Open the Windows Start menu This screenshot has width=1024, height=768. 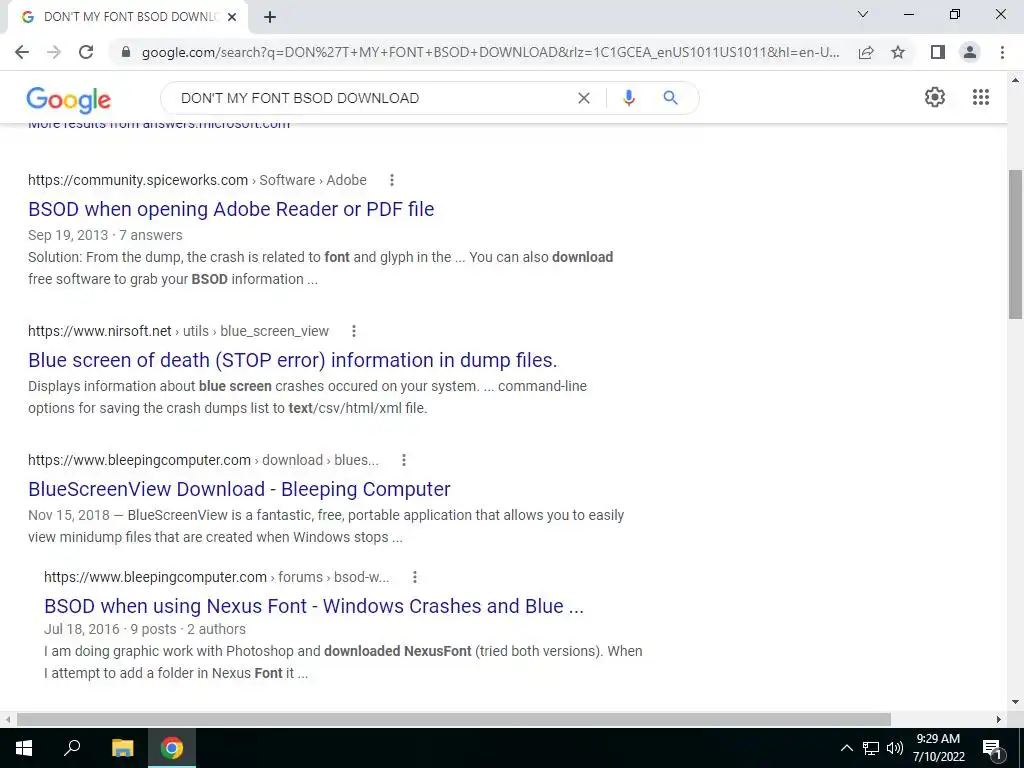(x=24, y=748)
